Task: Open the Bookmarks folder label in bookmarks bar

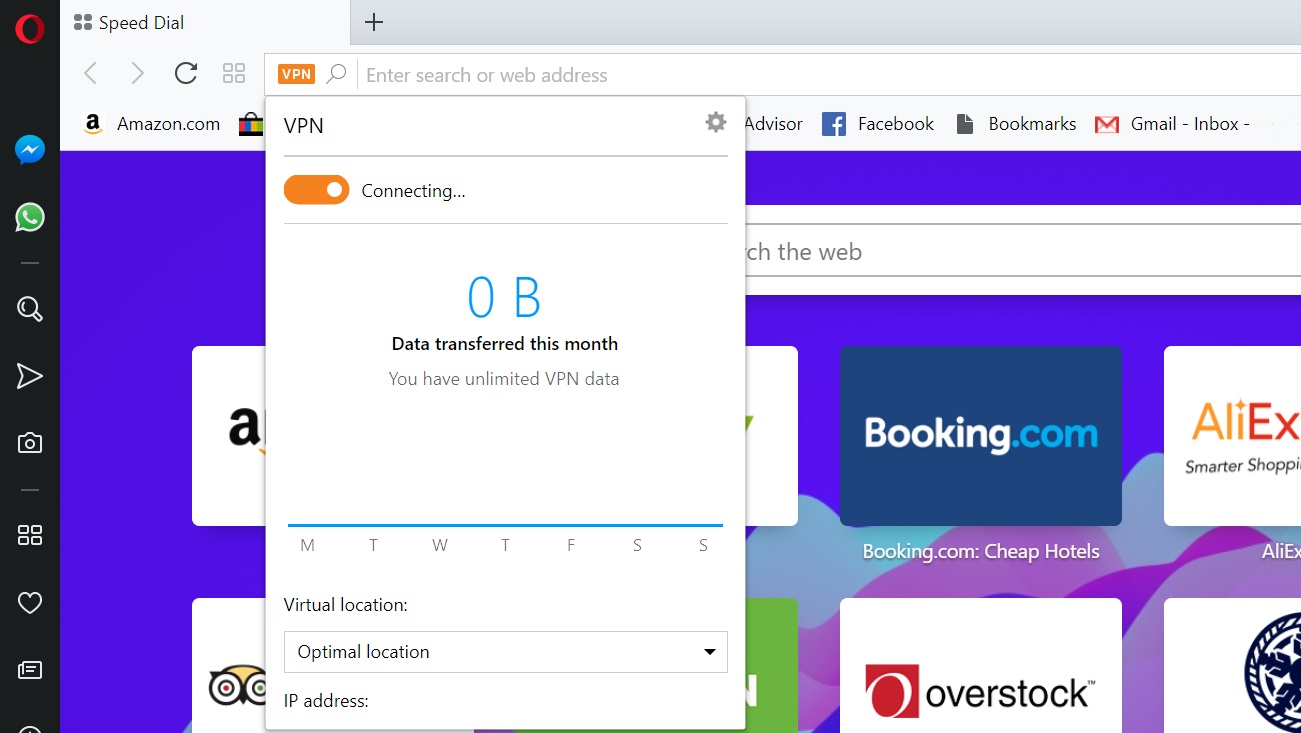Action: point(1032,124)
